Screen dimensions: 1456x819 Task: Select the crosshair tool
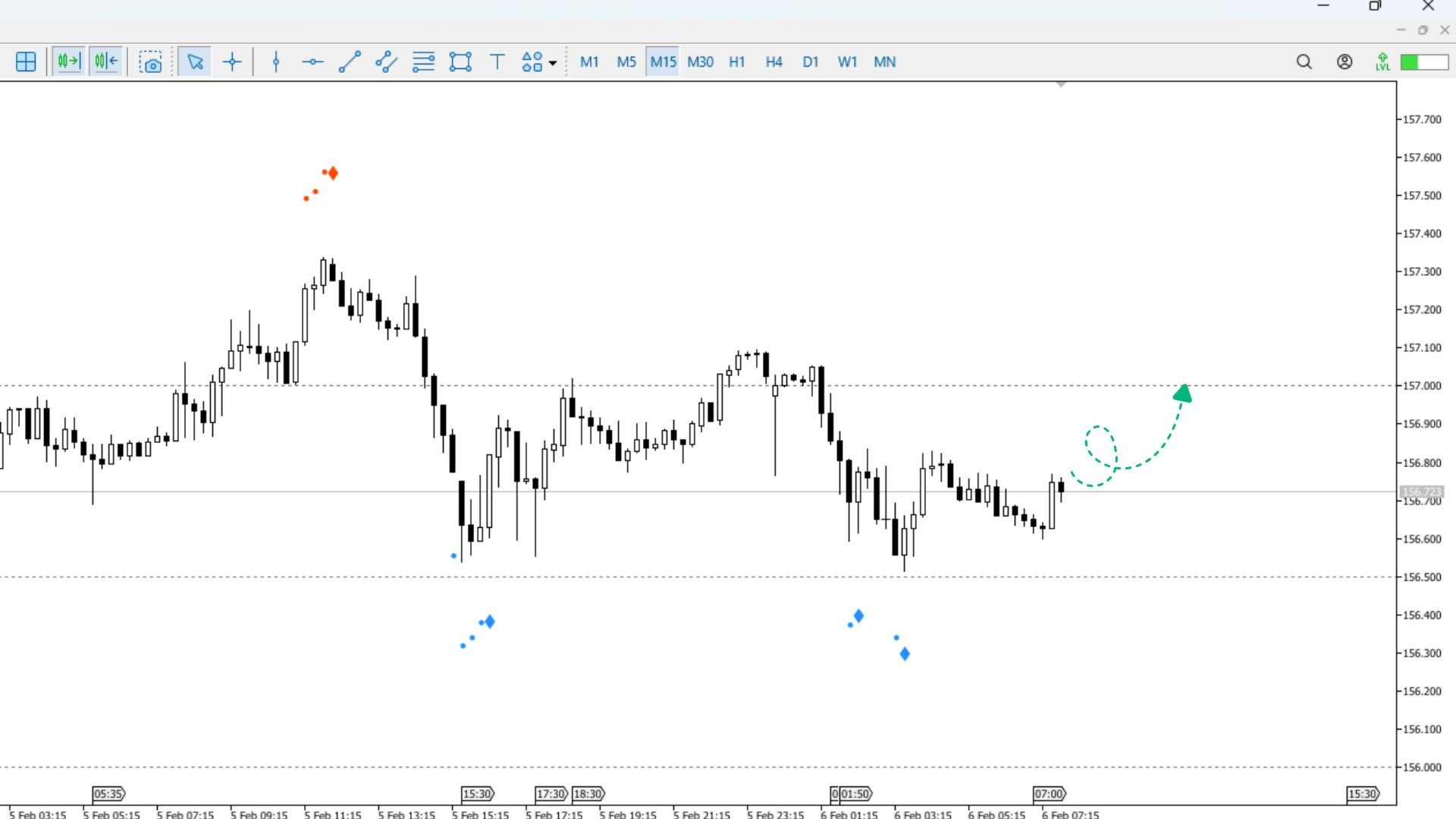tap(232, 62)
